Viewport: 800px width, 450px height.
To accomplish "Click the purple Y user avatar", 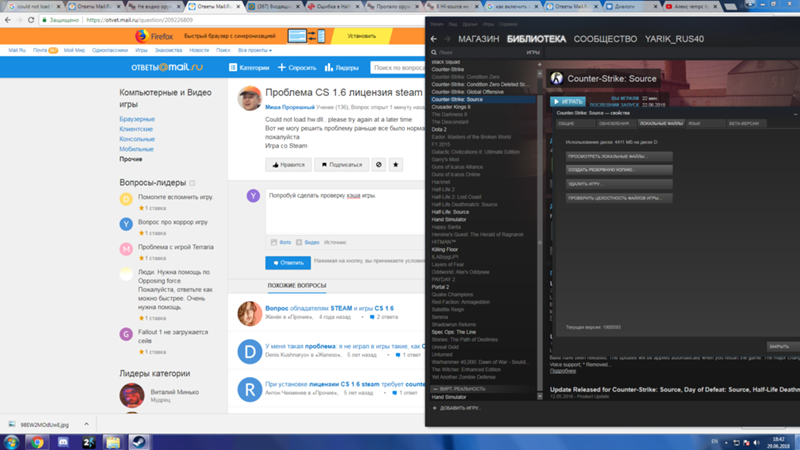I will [253, 195].
